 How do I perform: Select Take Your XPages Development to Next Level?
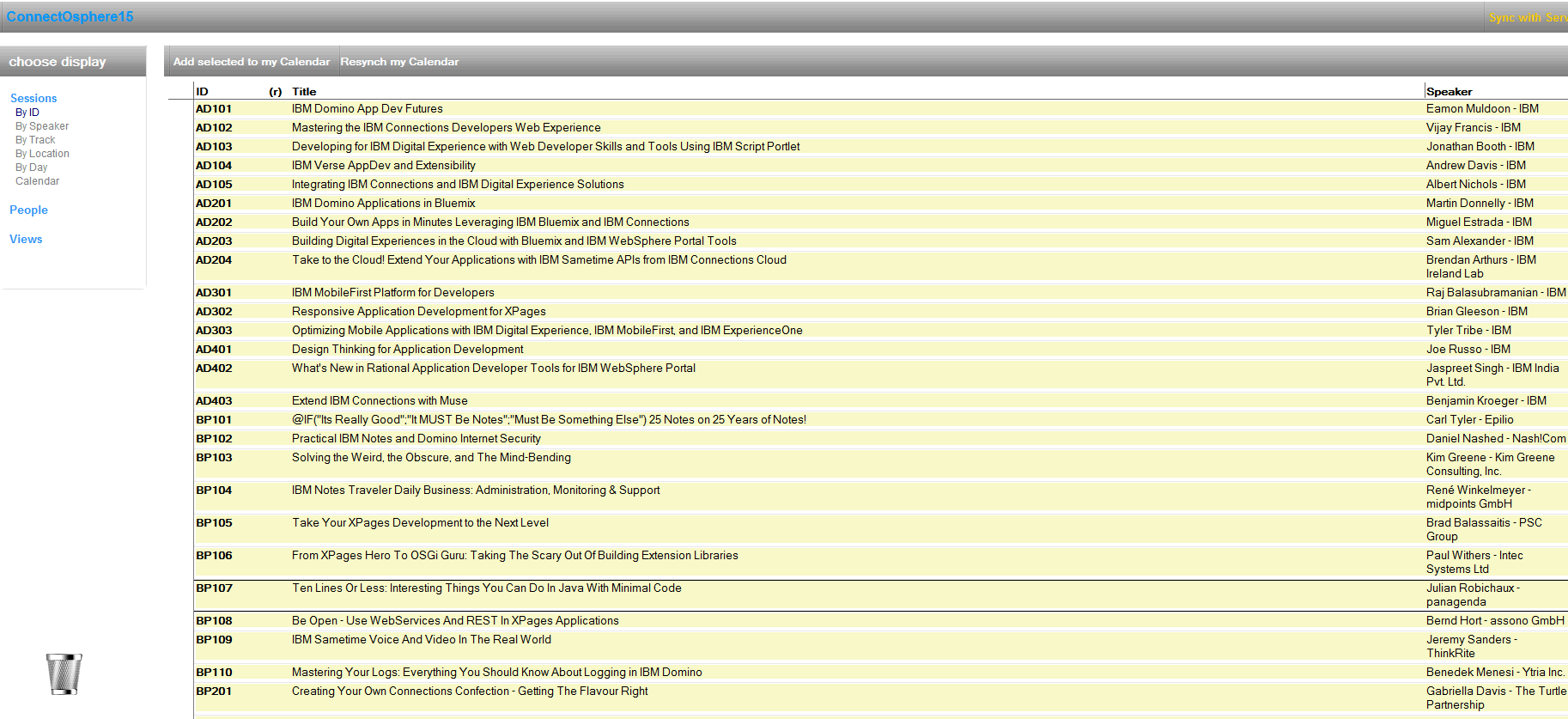(420, 523)
